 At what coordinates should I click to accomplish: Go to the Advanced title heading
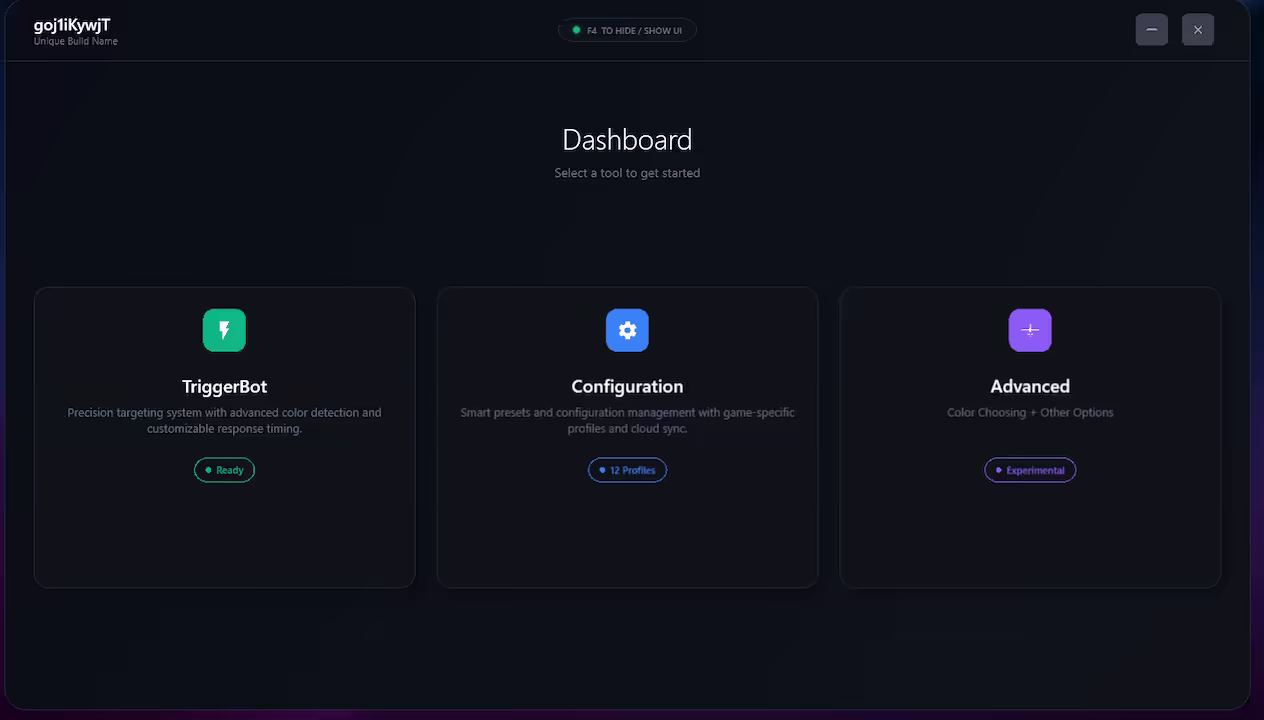(1030, 387)
